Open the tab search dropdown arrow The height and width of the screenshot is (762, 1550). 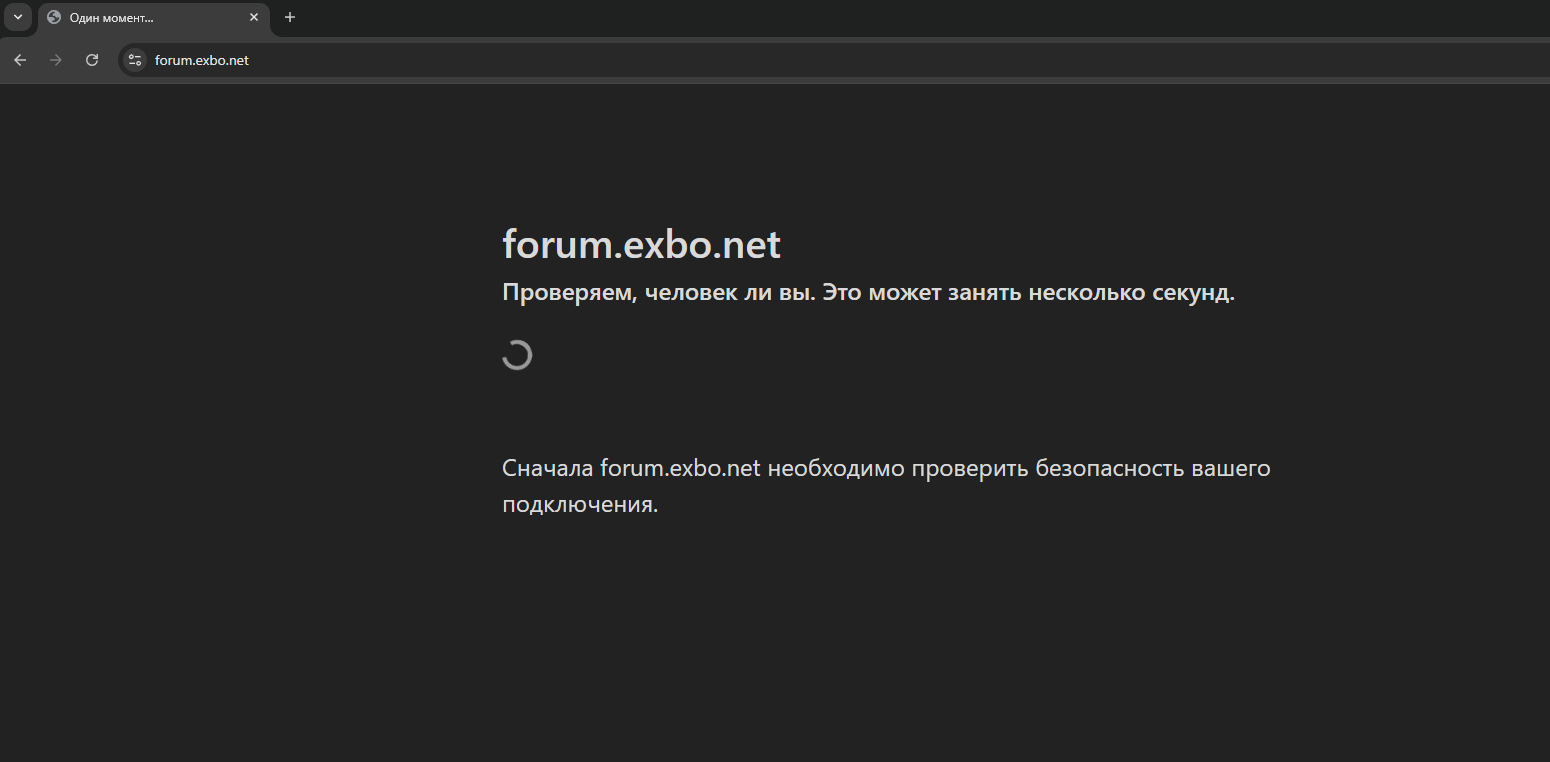[x=17, y=17]
